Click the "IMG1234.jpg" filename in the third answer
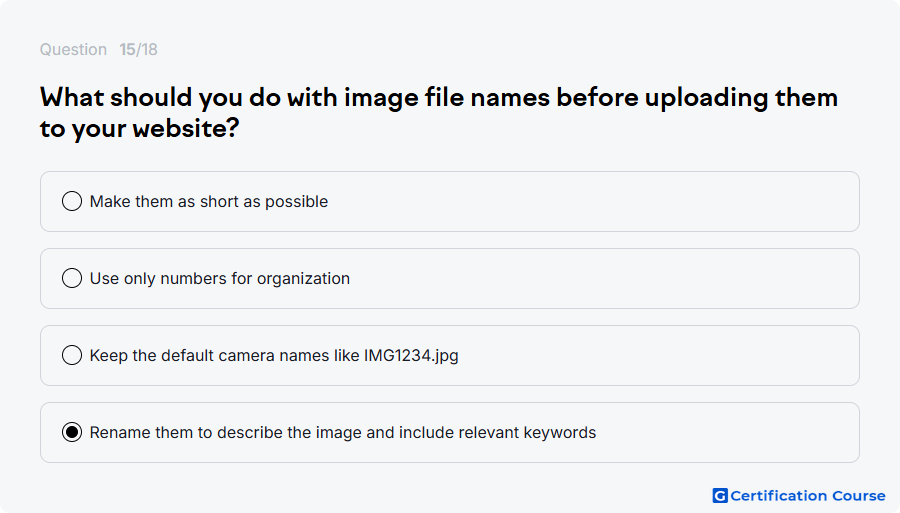Screen dimensions: 900x513 coord(411,356)
